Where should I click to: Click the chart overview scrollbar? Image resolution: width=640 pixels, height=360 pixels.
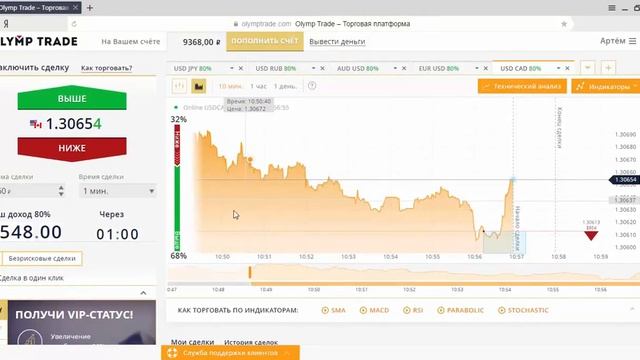coord(445,284)
